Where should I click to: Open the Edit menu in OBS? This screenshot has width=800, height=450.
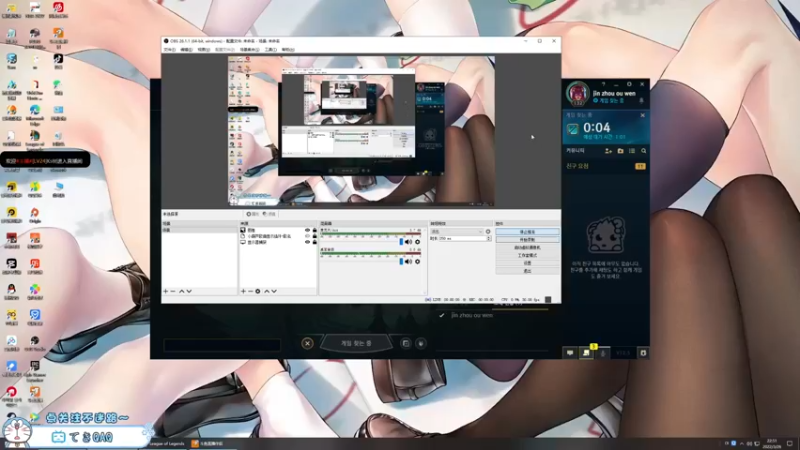click(186, 49)
